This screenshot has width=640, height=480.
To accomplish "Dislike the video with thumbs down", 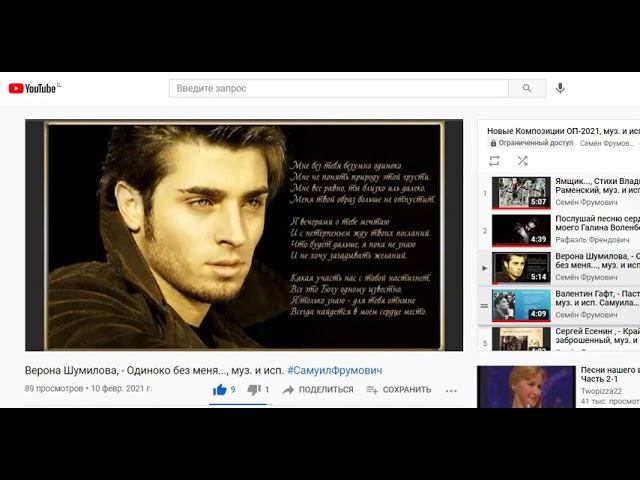I will (x=254, y=390).
